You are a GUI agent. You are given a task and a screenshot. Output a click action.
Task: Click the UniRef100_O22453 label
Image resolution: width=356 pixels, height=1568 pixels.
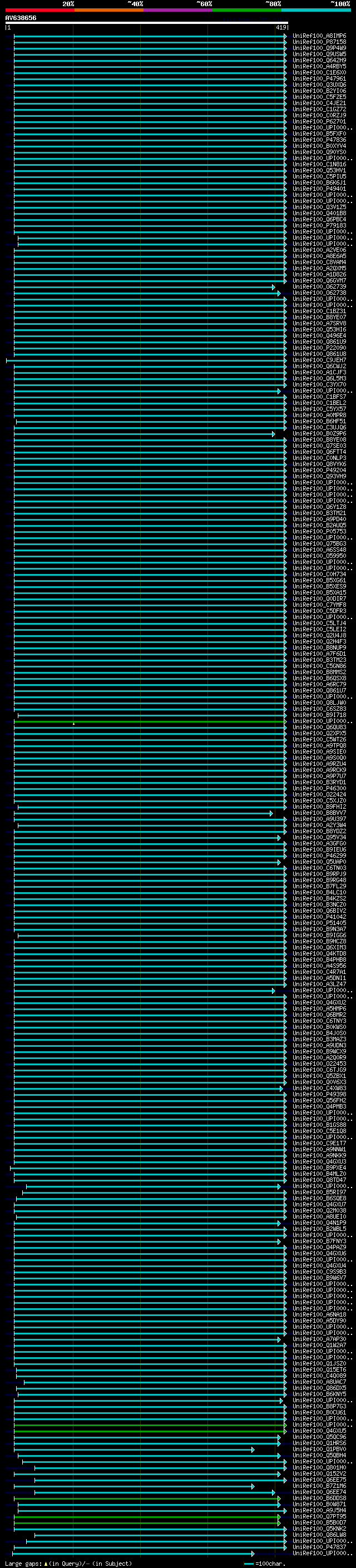319,1064
